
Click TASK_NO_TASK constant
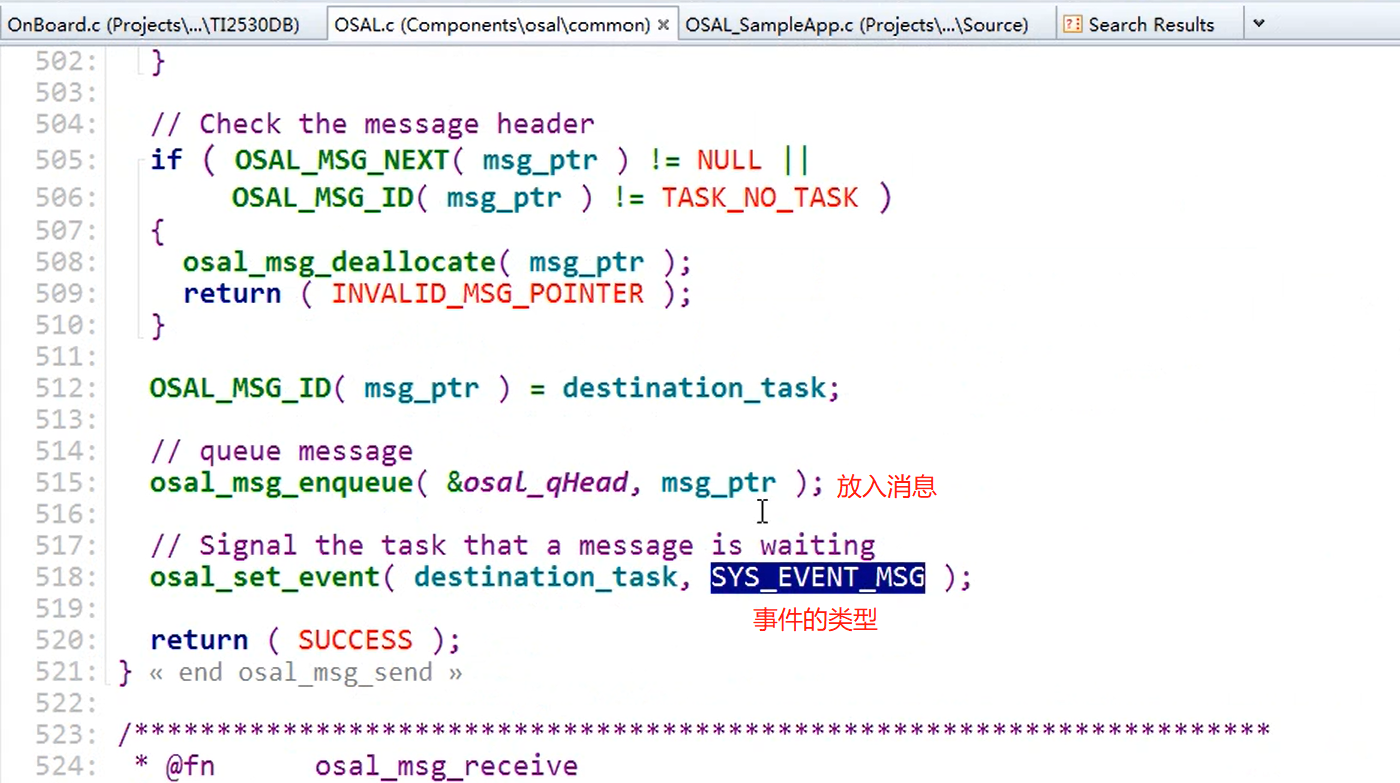point(759,197)
